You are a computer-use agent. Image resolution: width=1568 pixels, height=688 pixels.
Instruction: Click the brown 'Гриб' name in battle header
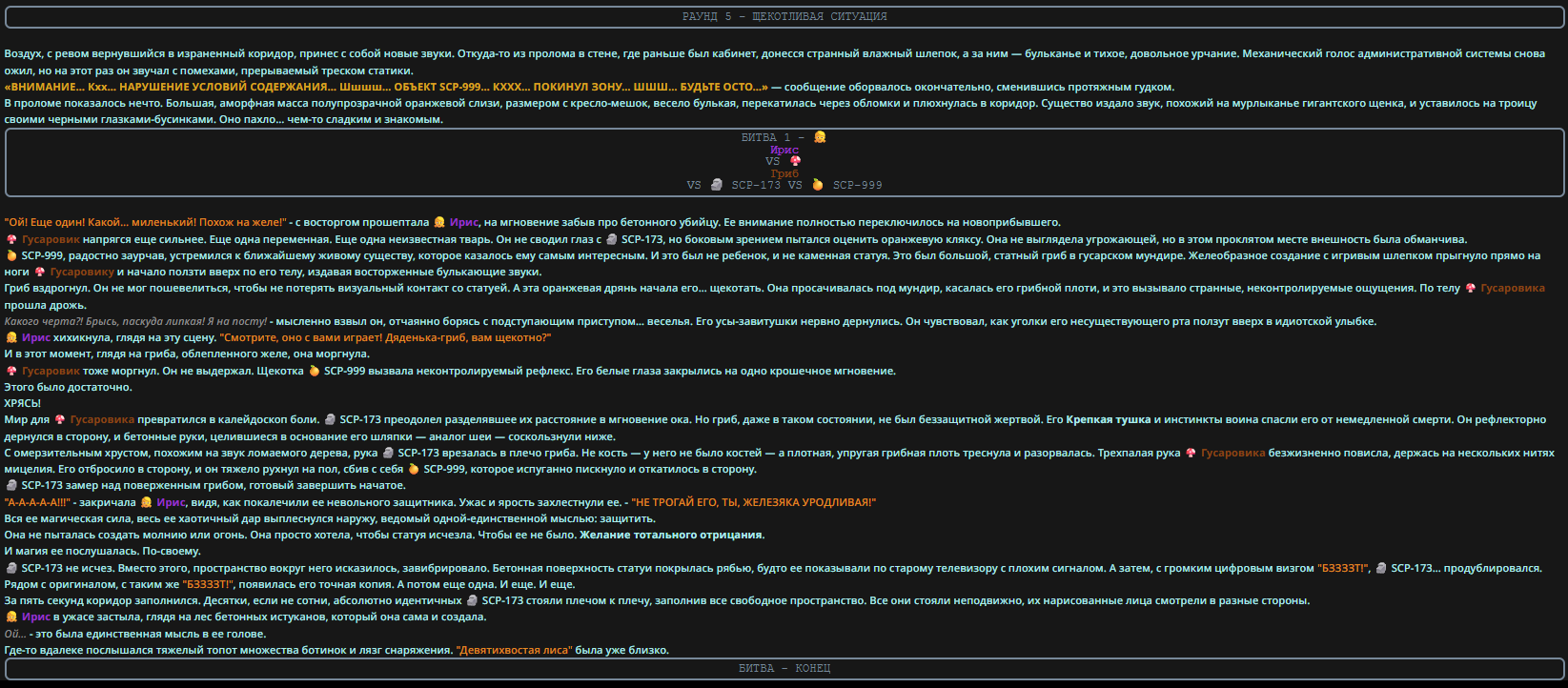pos(784,173)
